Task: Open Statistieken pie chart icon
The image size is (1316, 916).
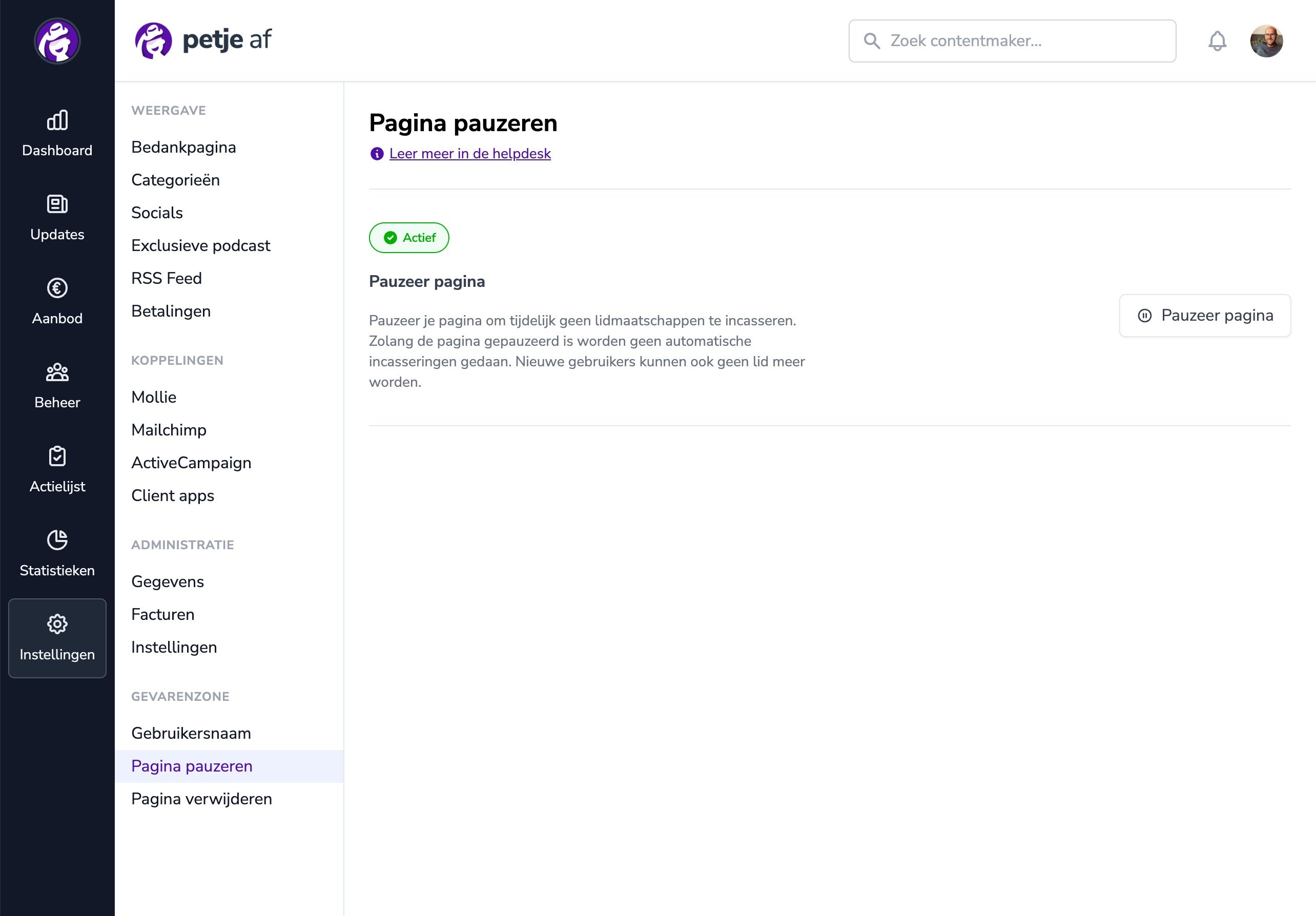Action: (x=57, y=540)
